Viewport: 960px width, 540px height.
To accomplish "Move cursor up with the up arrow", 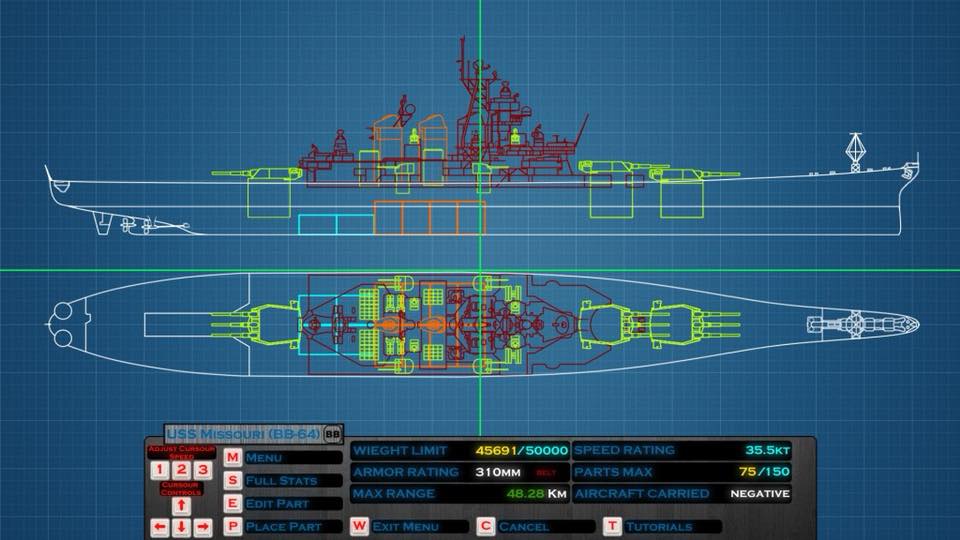I will [181, 506].
